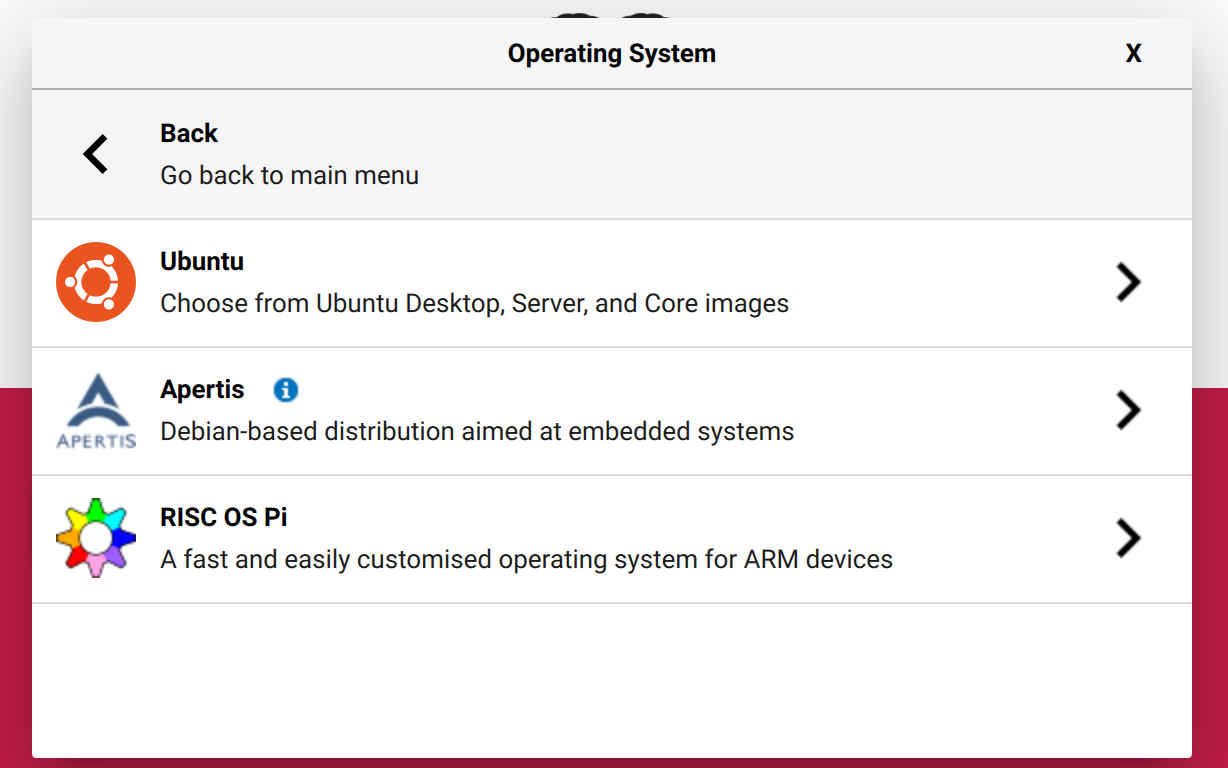Screen dimensions: 1228x768
Task: Click the back arrow icon
Action: tap(94, 154)
